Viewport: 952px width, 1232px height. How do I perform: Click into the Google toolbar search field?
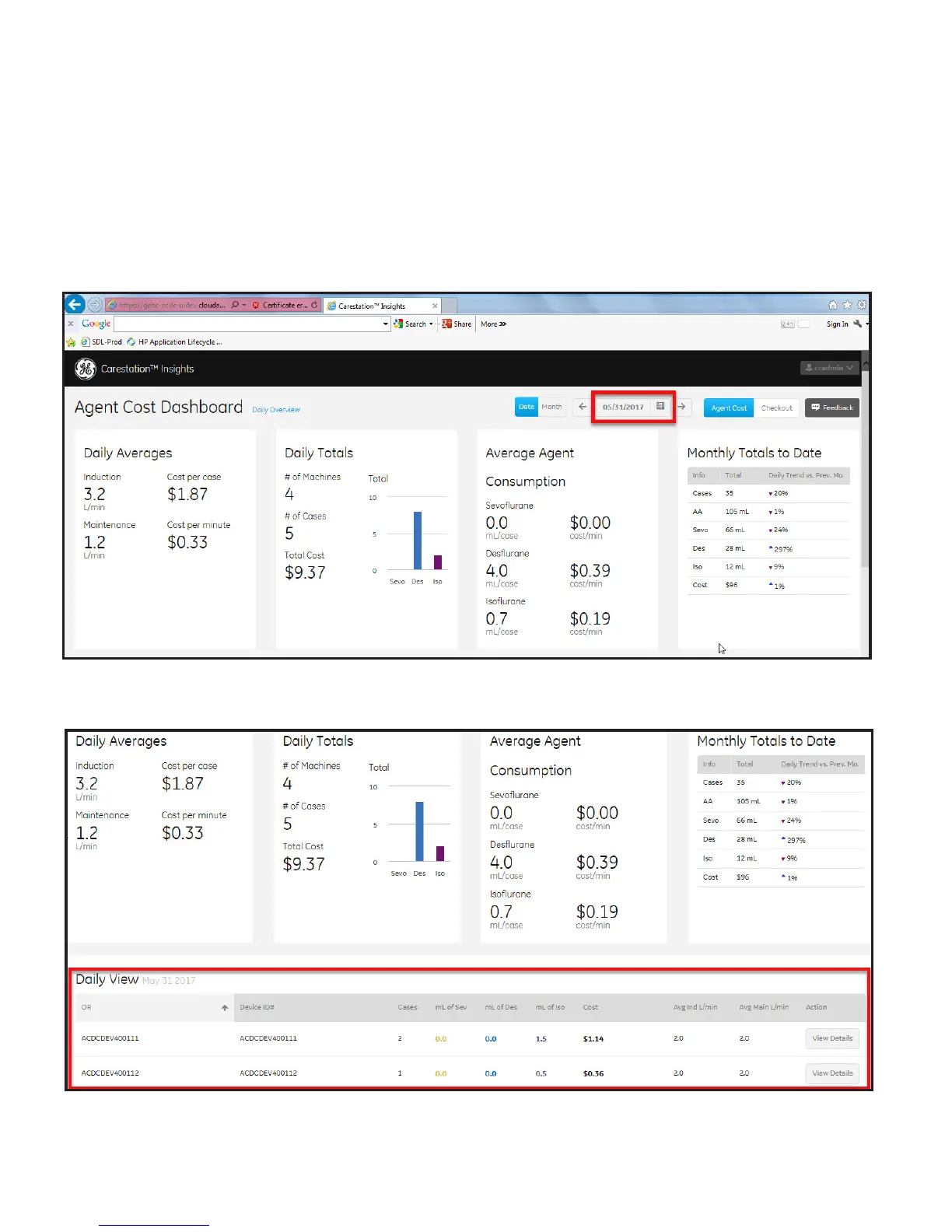(248, 324)
